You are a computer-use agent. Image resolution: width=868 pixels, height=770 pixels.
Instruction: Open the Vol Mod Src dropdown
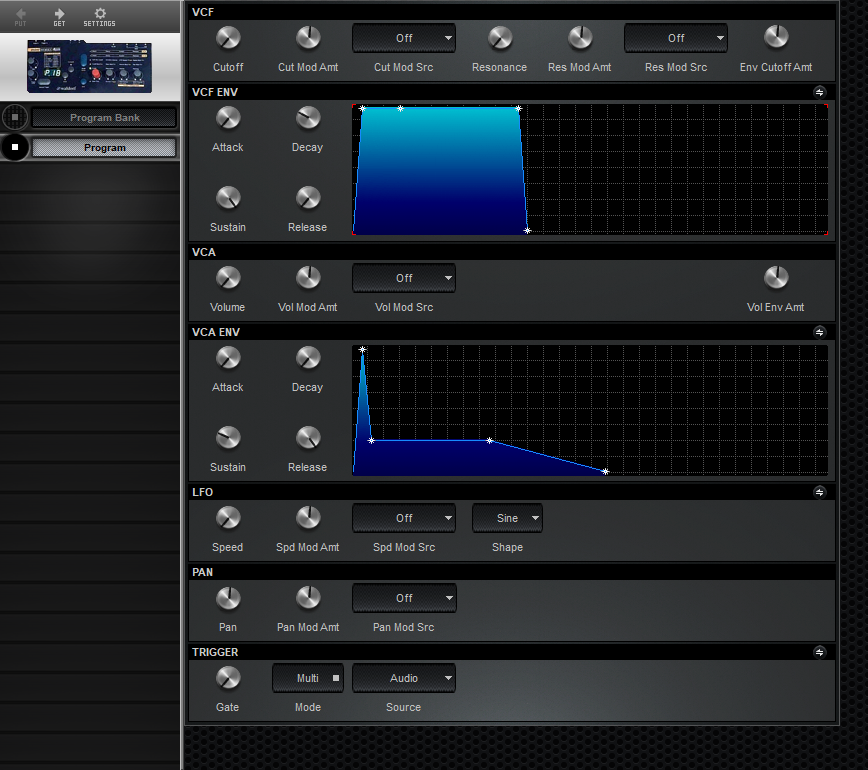click(404, 278)
